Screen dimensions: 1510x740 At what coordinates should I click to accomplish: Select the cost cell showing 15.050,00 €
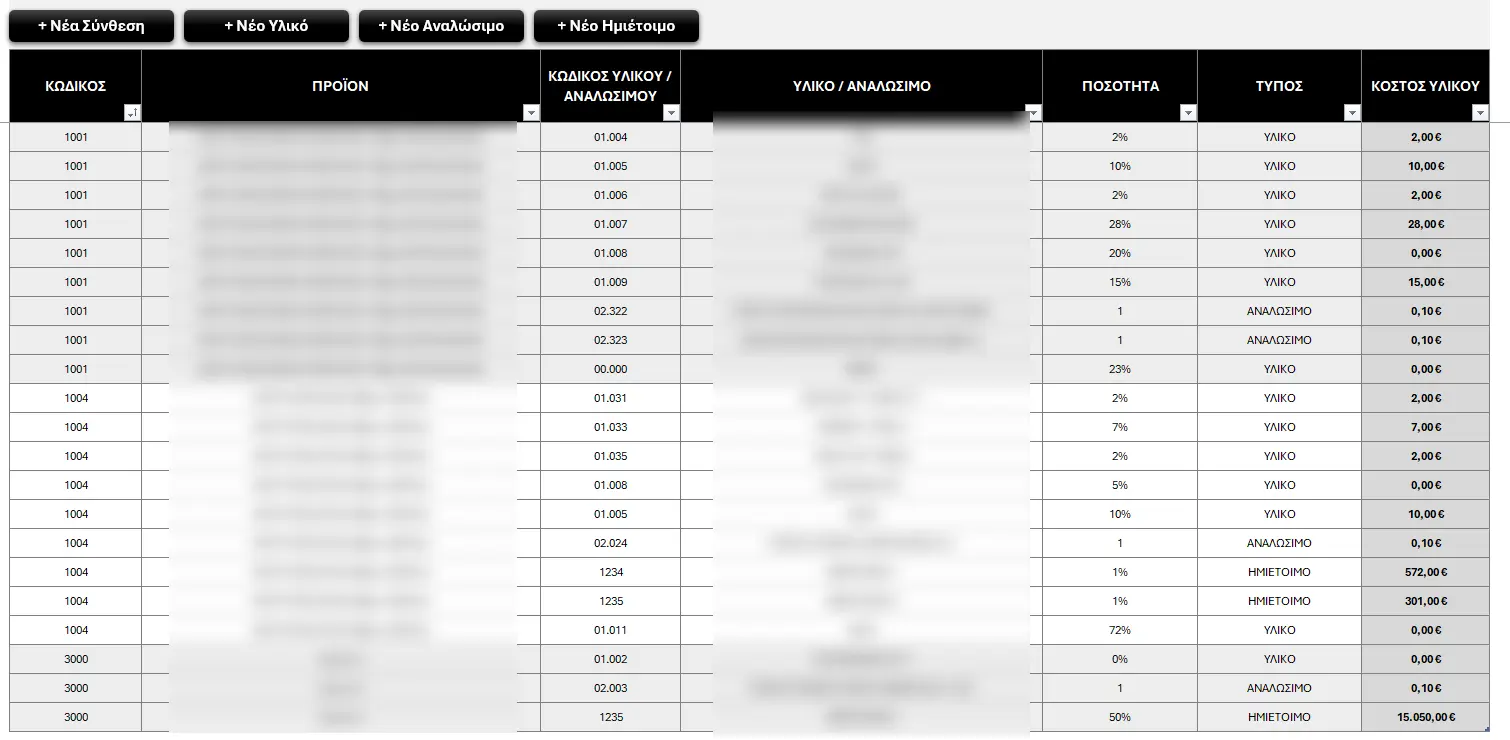pyautogui.click(x=1425, y=717)
